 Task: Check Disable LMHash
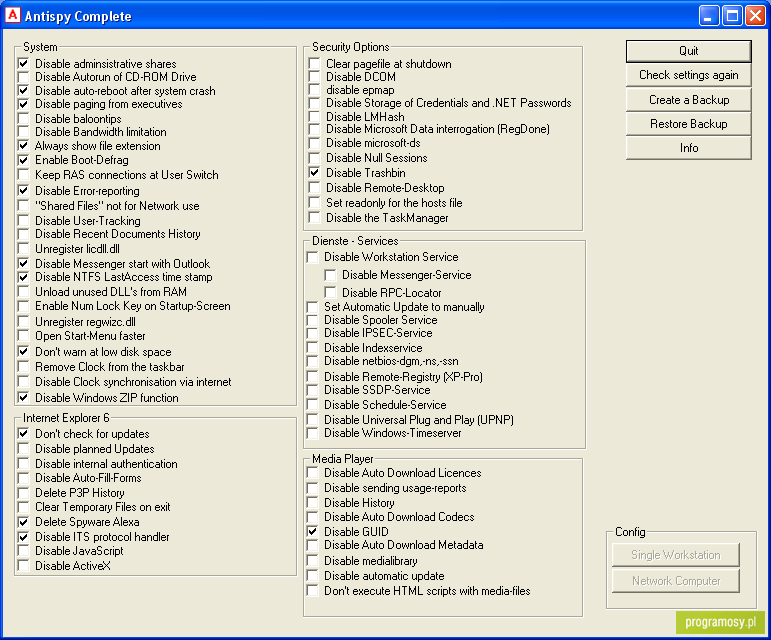(314, 116)
